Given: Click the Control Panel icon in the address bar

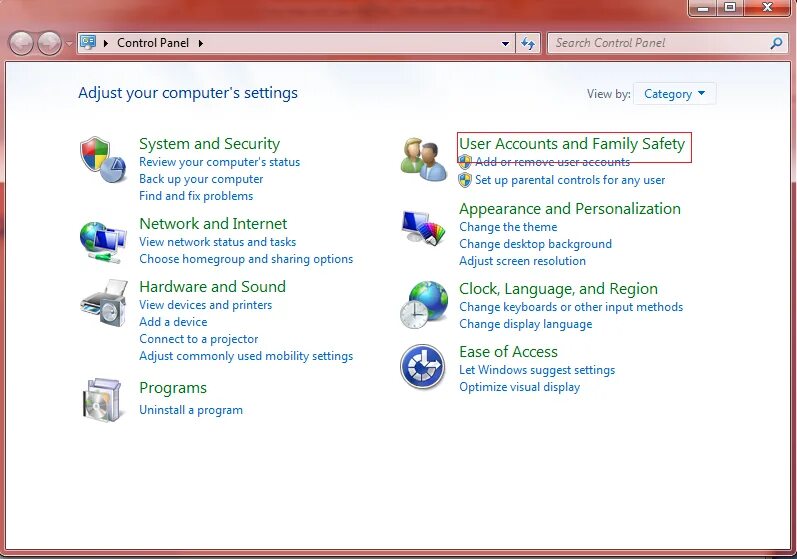Looking at the screenshot, I should (x=88, y=42).
